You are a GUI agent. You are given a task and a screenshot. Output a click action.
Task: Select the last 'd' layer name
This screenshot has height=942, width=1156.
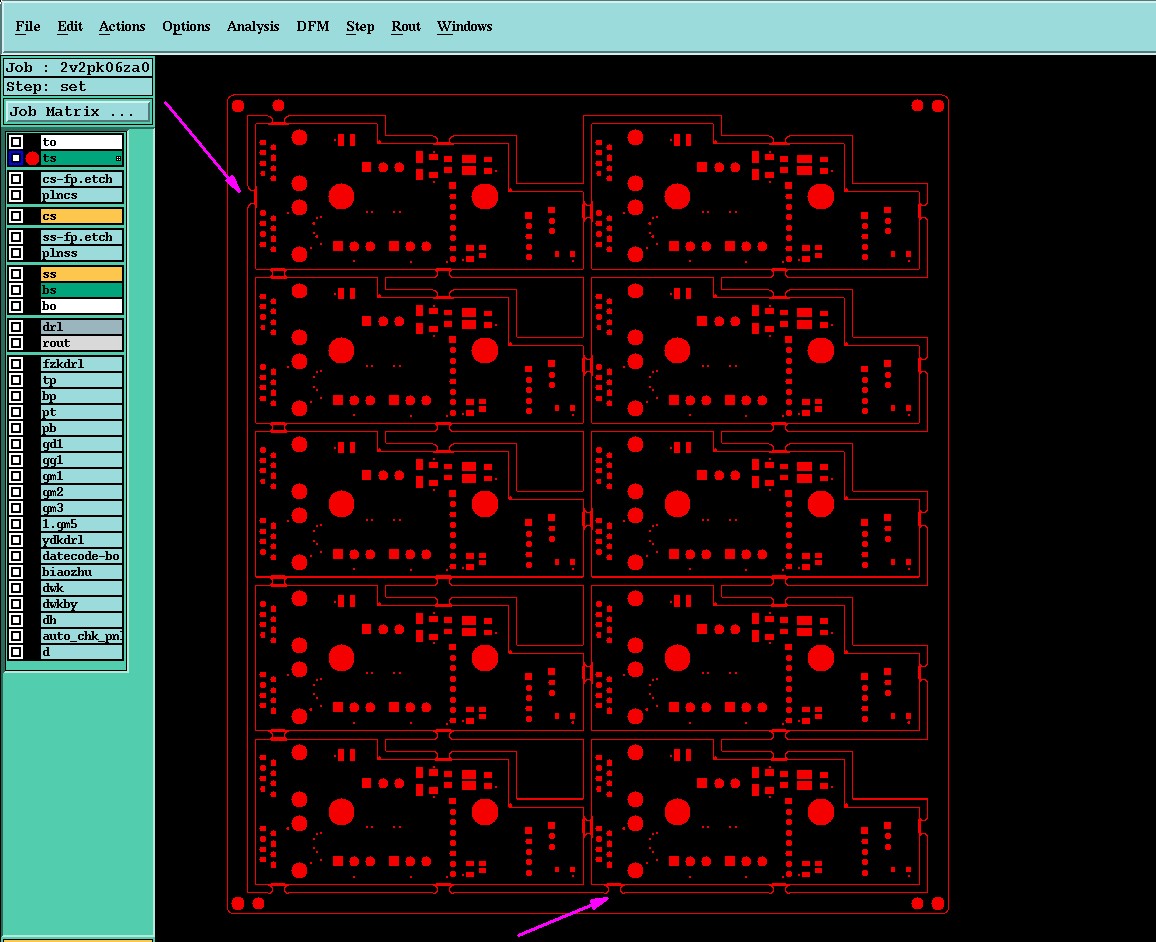(81, 652)
